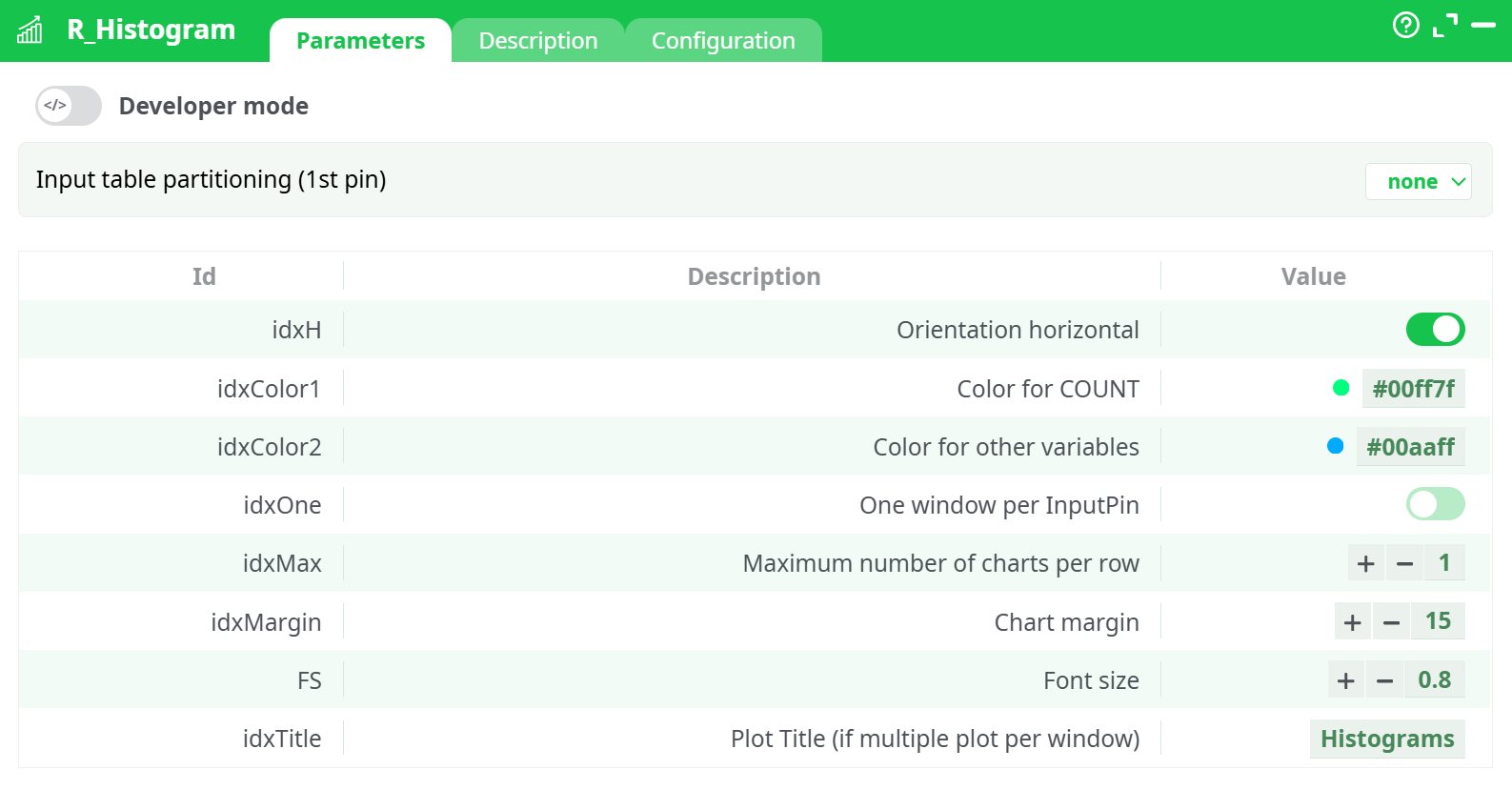Increase chart margin with plus icon
The height and width of the screenshot is (790, 1512).
(x=1352, y=622)
